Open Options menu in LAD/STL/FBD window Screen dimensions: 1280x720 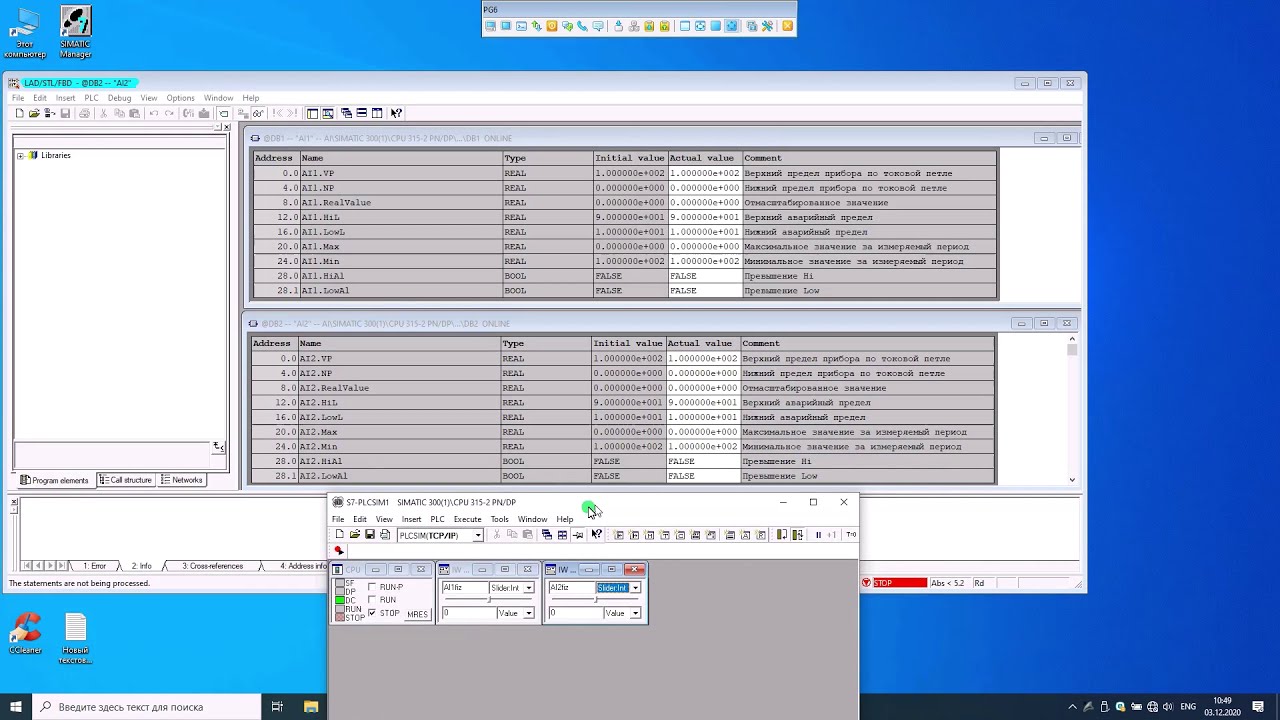point(180,98)
